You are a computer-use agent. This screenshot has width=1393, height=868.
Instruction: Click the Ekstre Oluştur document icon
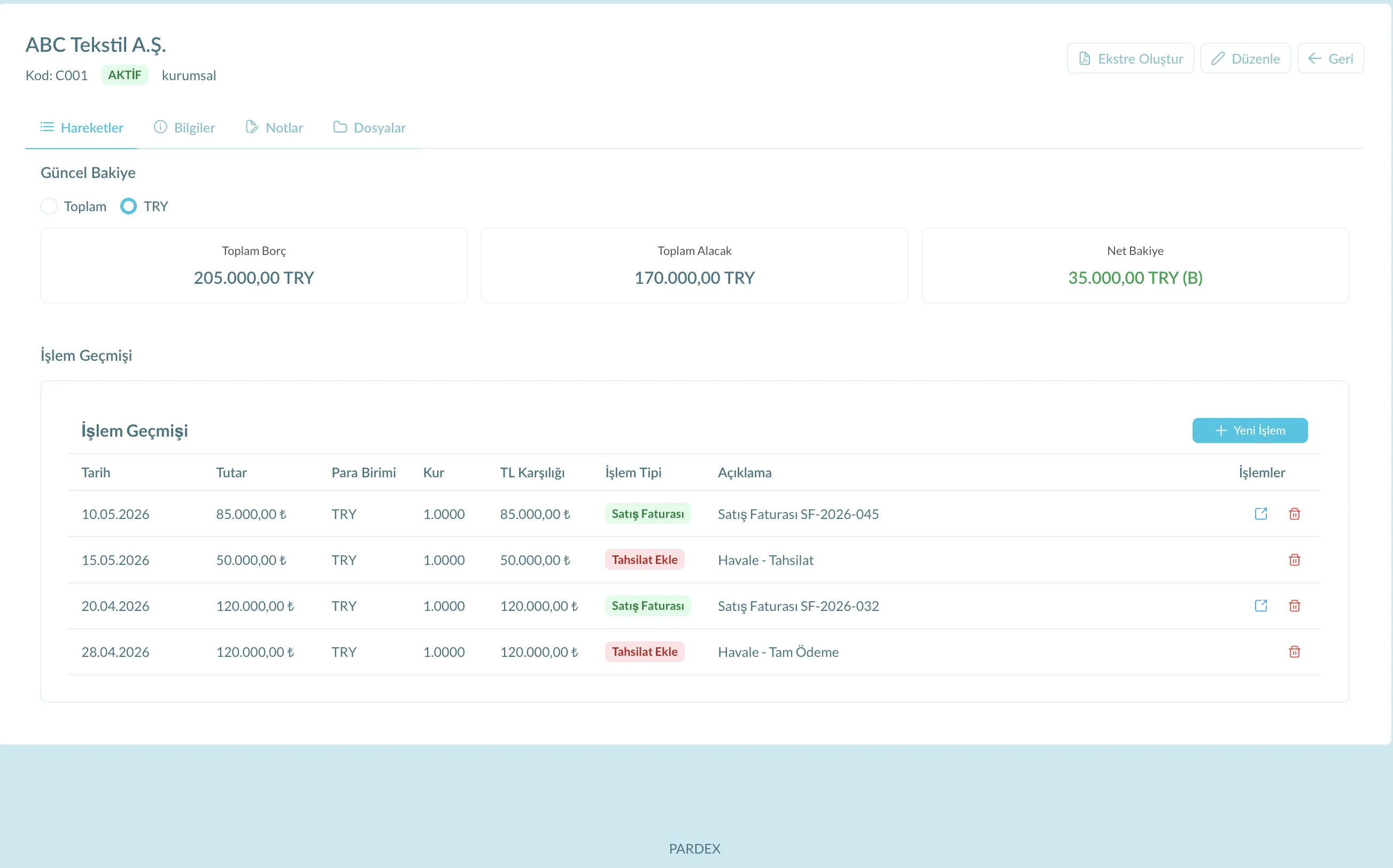coord(1084,59)
